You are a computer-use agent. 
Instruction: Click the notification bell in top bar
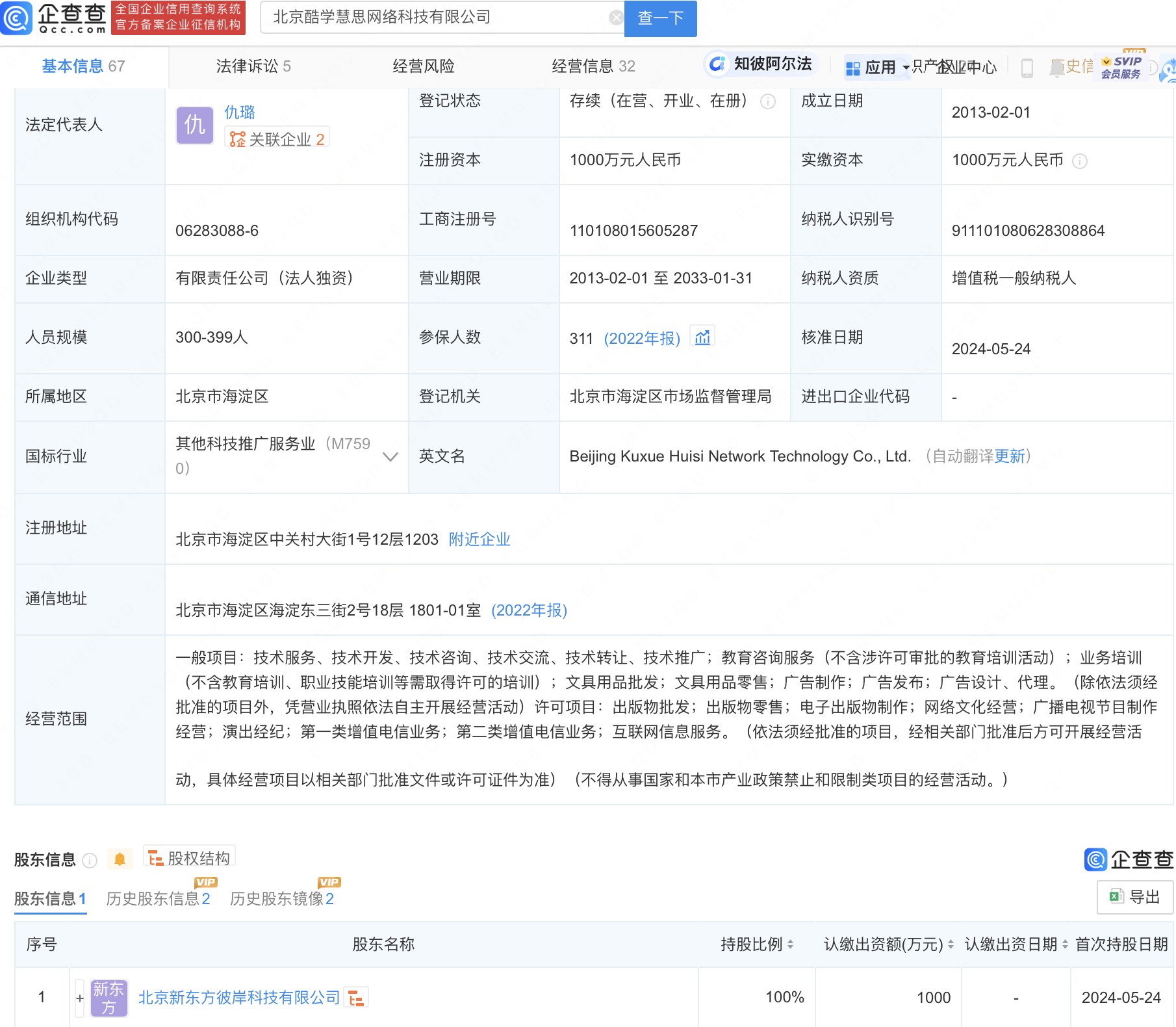pos(1057,68)
